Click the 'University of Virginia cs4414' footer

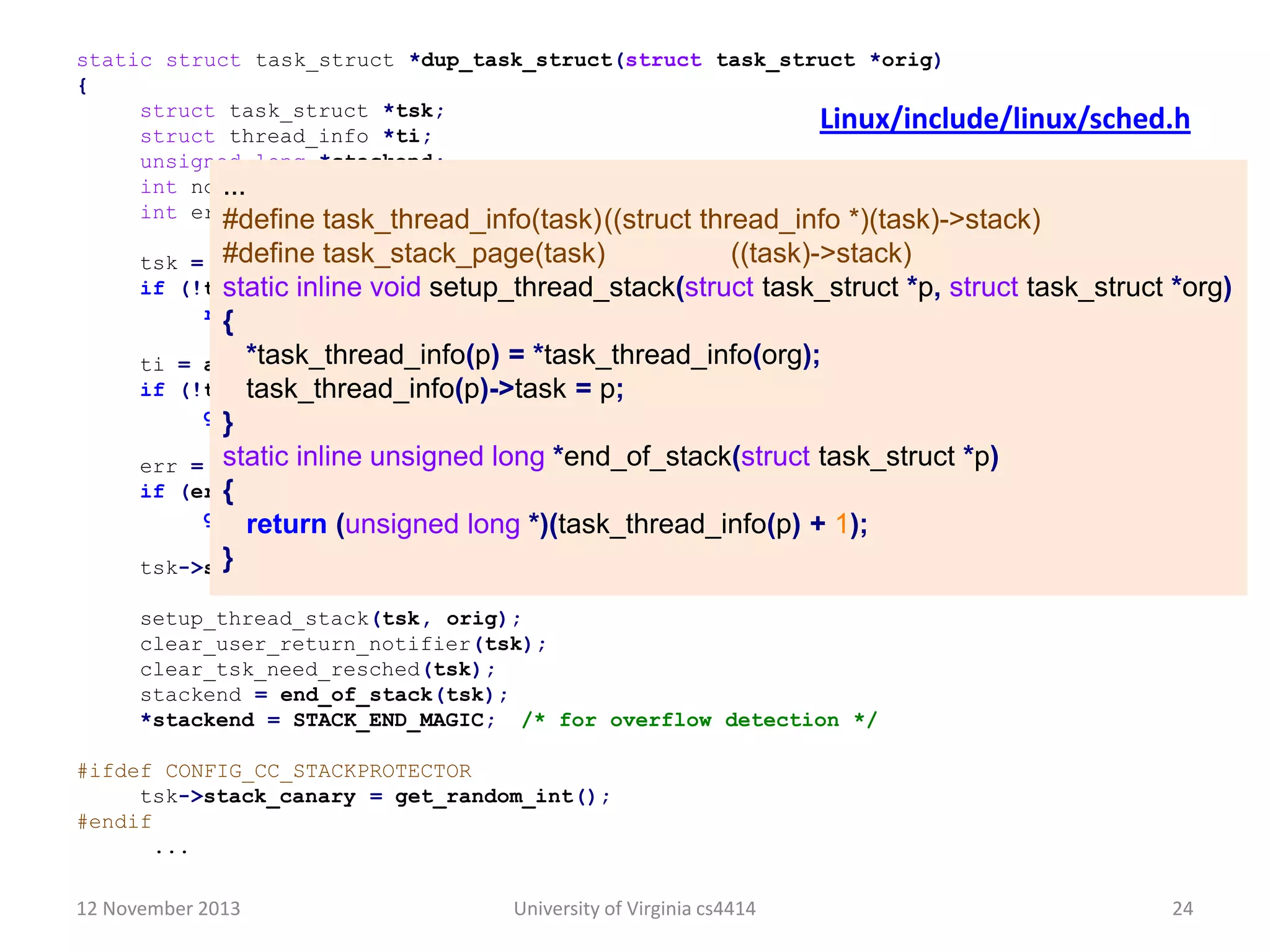tap(634, 909)
